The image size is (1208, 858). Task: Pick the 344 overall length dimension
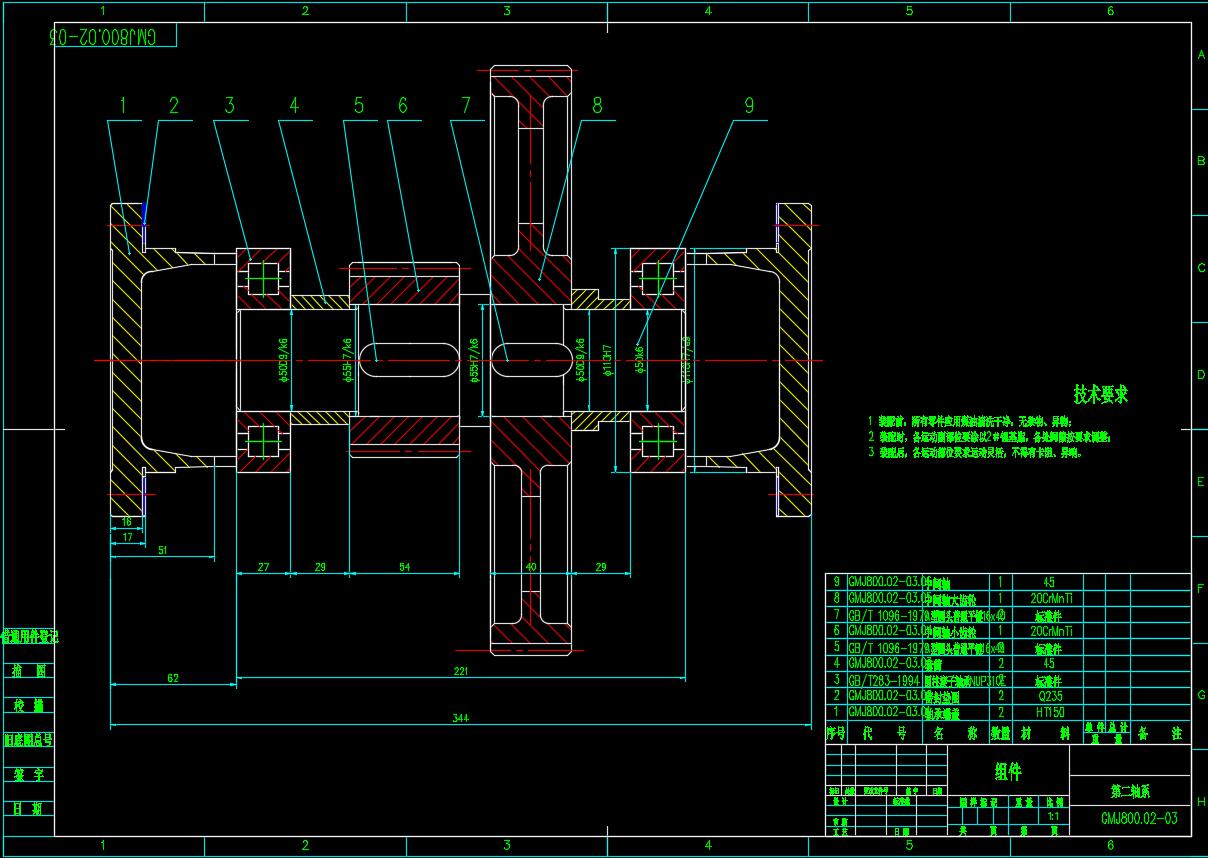click(x=460, y=718)
